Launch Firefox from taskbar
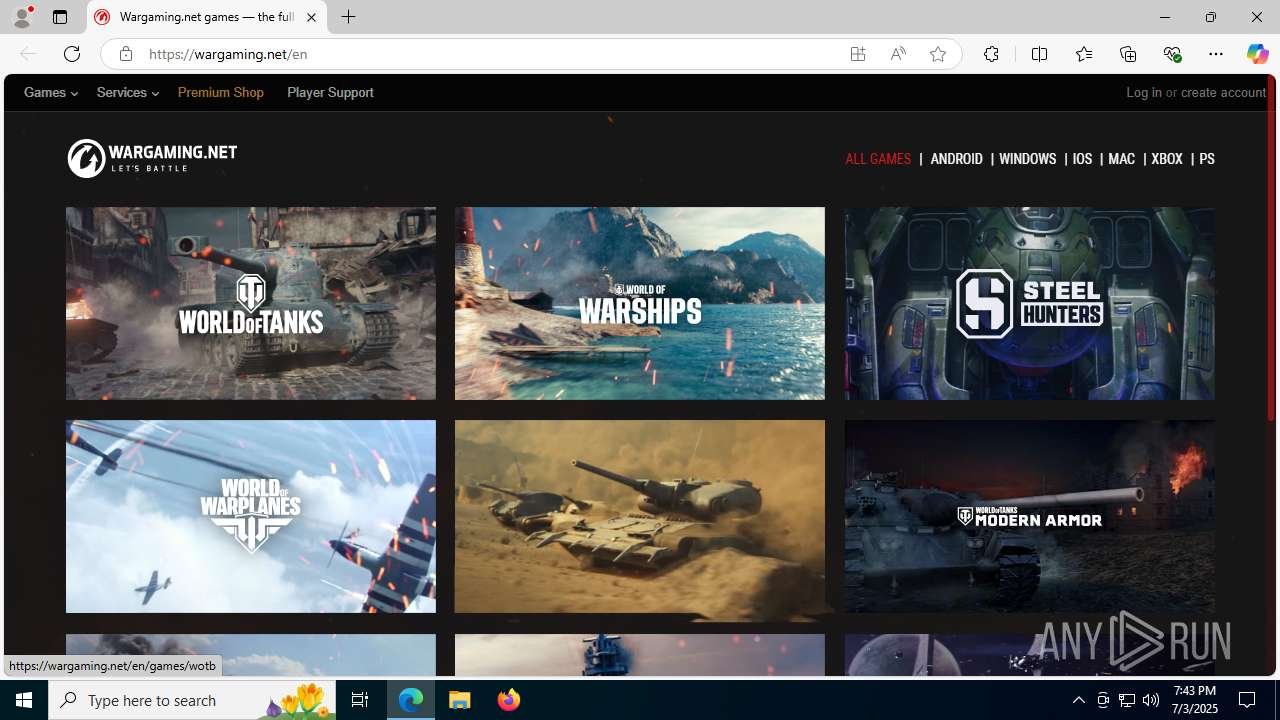This screenshot has width=1280, height=720. point(508,700)
